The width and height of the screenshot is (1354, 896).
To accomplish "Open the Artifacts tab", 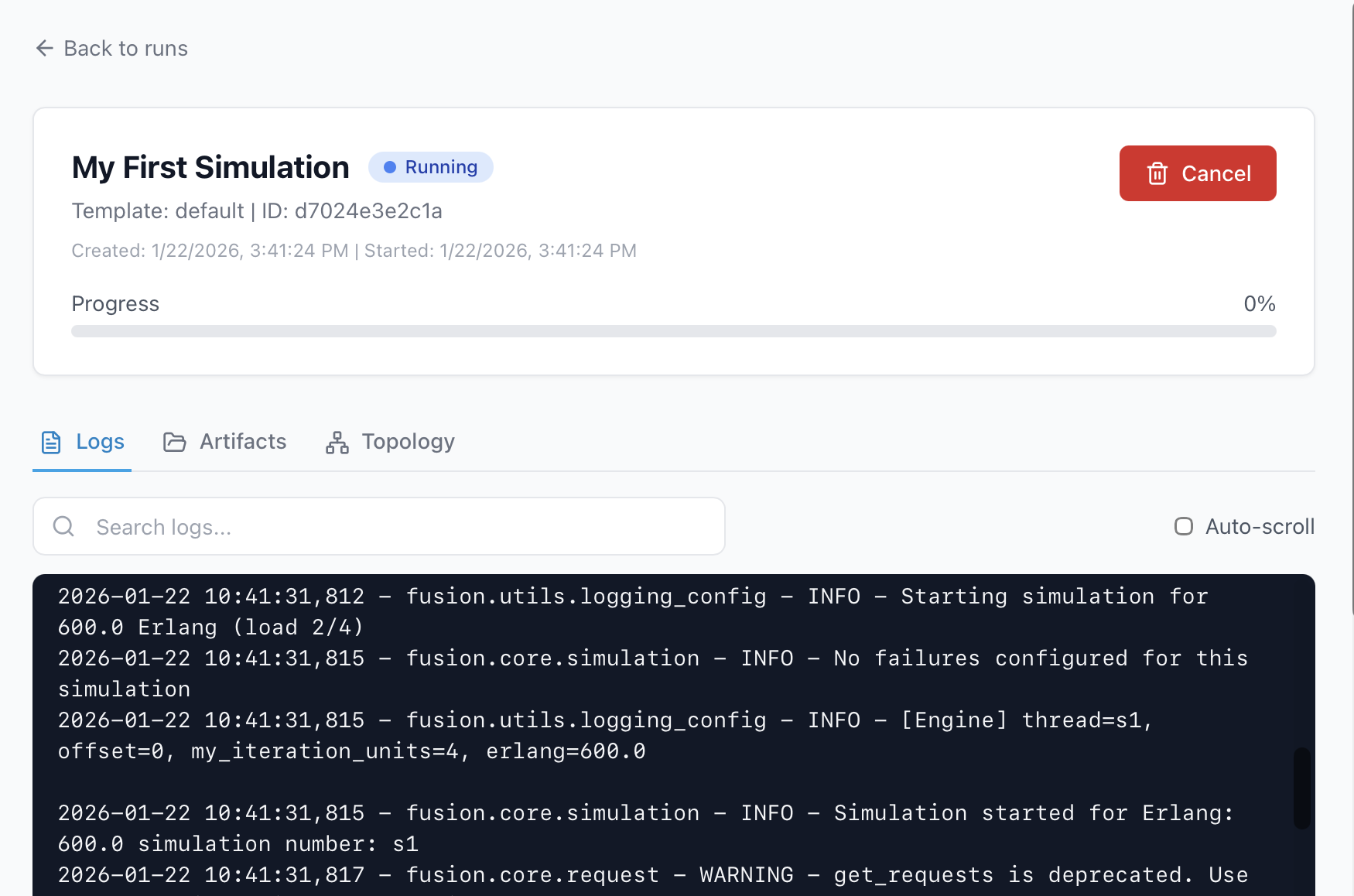I will tap(242, 442).
